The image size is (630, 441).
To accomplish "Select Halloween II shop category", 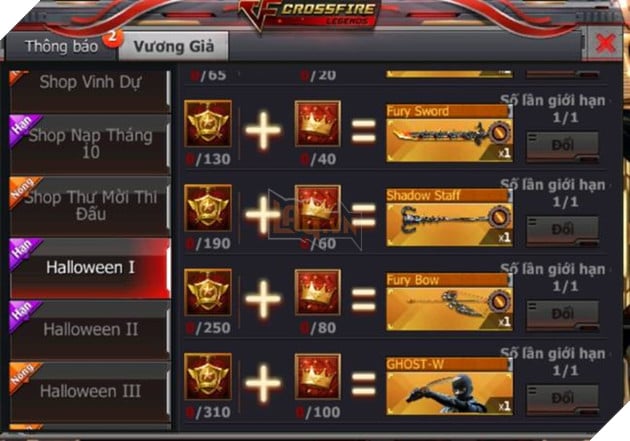I will (x=90, y=329).
